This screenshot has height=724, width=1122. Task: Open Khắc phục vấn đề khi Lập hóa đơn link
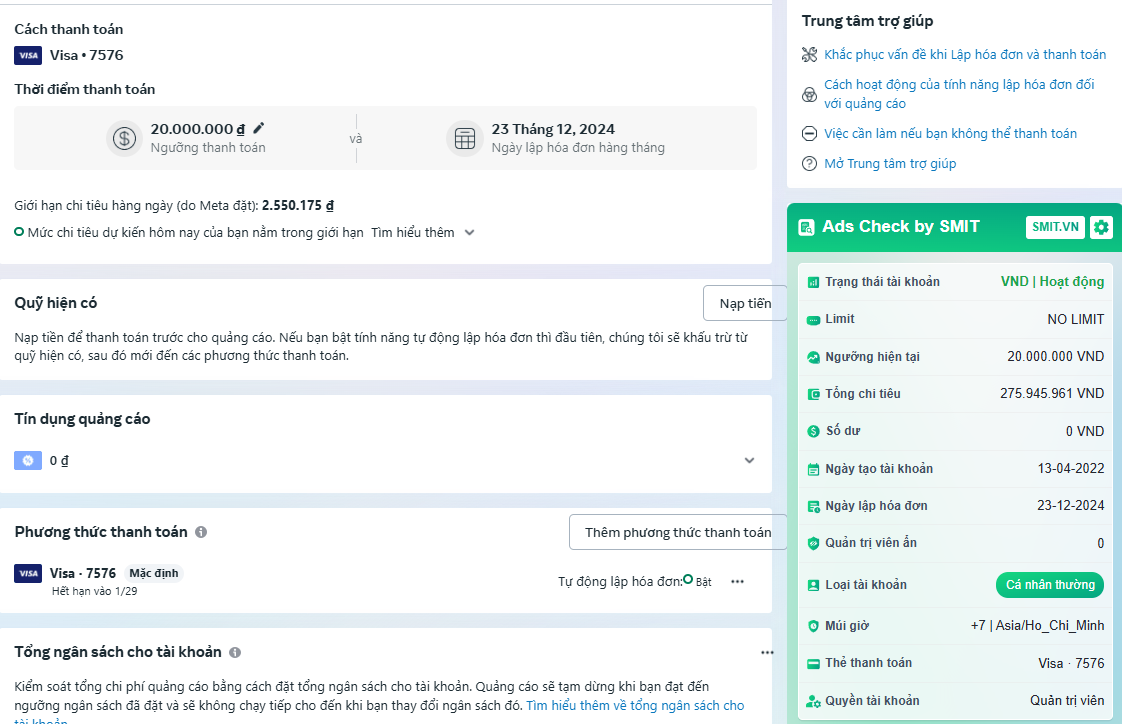tap(965, 55)
